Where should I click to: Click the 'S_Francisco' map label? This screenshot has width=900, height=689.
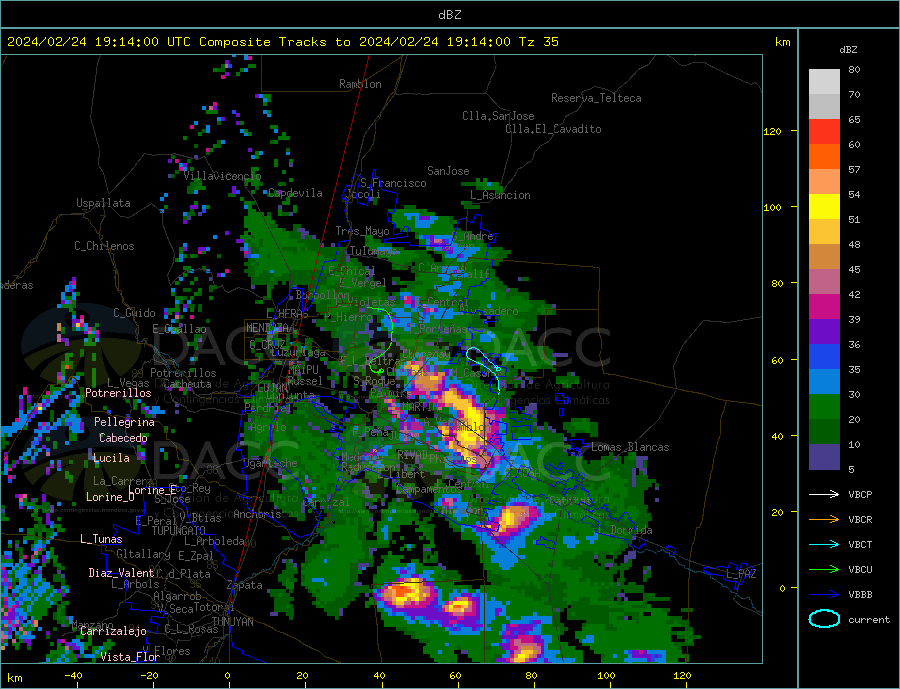(x=393, y=183)
